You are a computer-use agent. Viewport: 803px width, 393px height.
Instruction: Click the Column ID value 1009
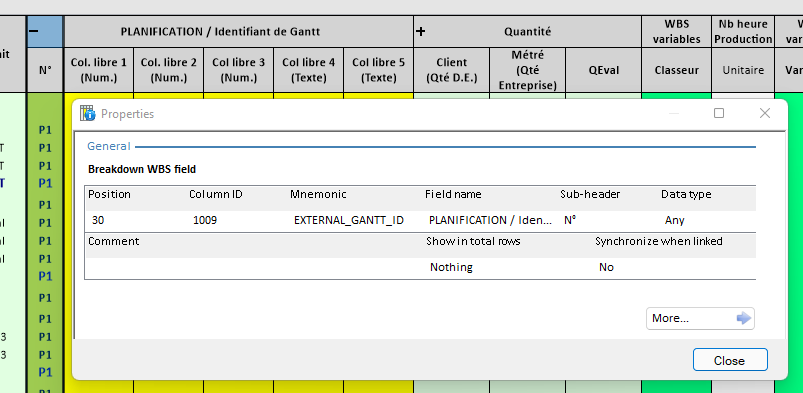[x=205, y=220]
